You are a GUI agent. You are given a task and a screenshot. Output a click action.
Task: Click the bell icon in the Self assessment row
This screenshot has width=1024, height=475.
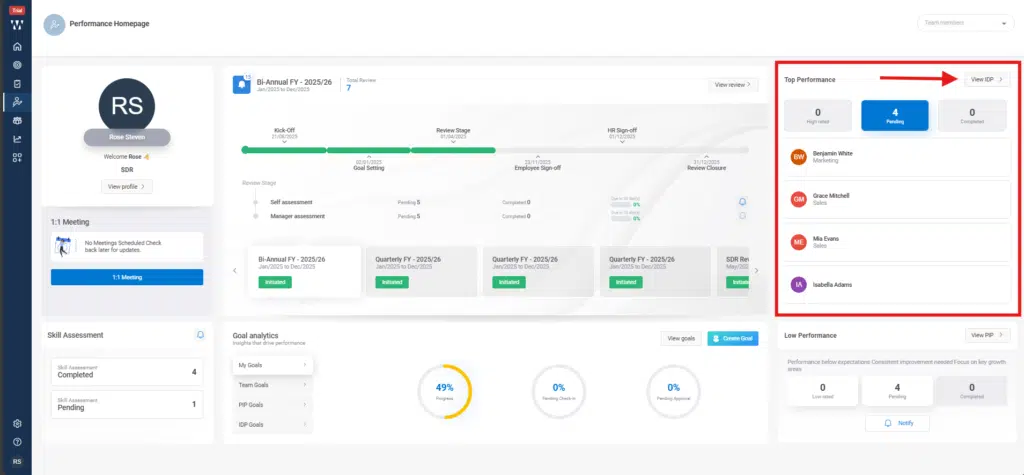pos(743,202)
